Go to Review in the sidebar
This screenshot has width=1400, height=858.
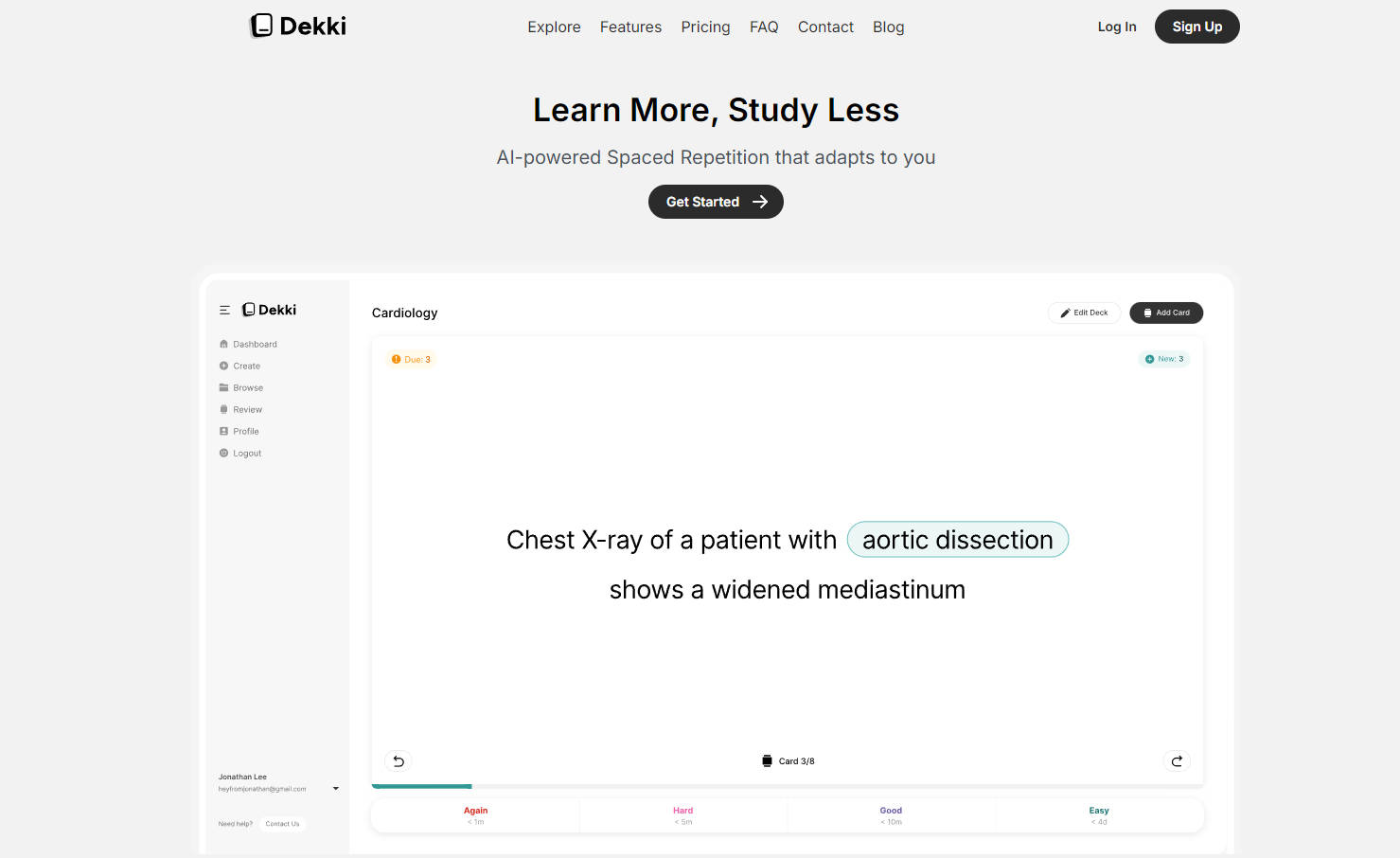pos(247,410)
